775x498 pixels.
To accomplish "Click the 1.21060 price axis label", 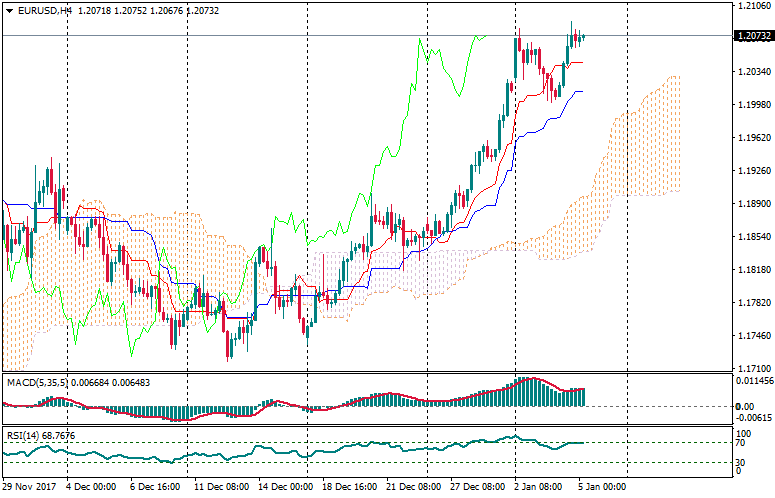I will (751, 6).
